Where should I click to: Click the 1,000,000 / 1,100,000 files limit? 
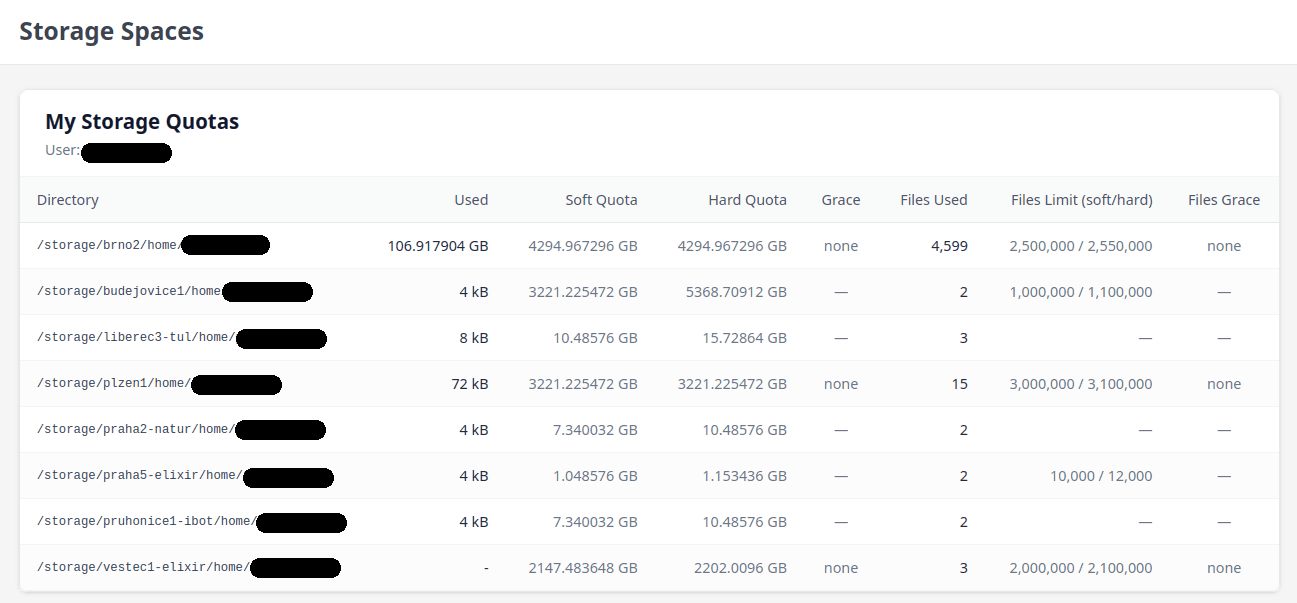coord(1081,292)
